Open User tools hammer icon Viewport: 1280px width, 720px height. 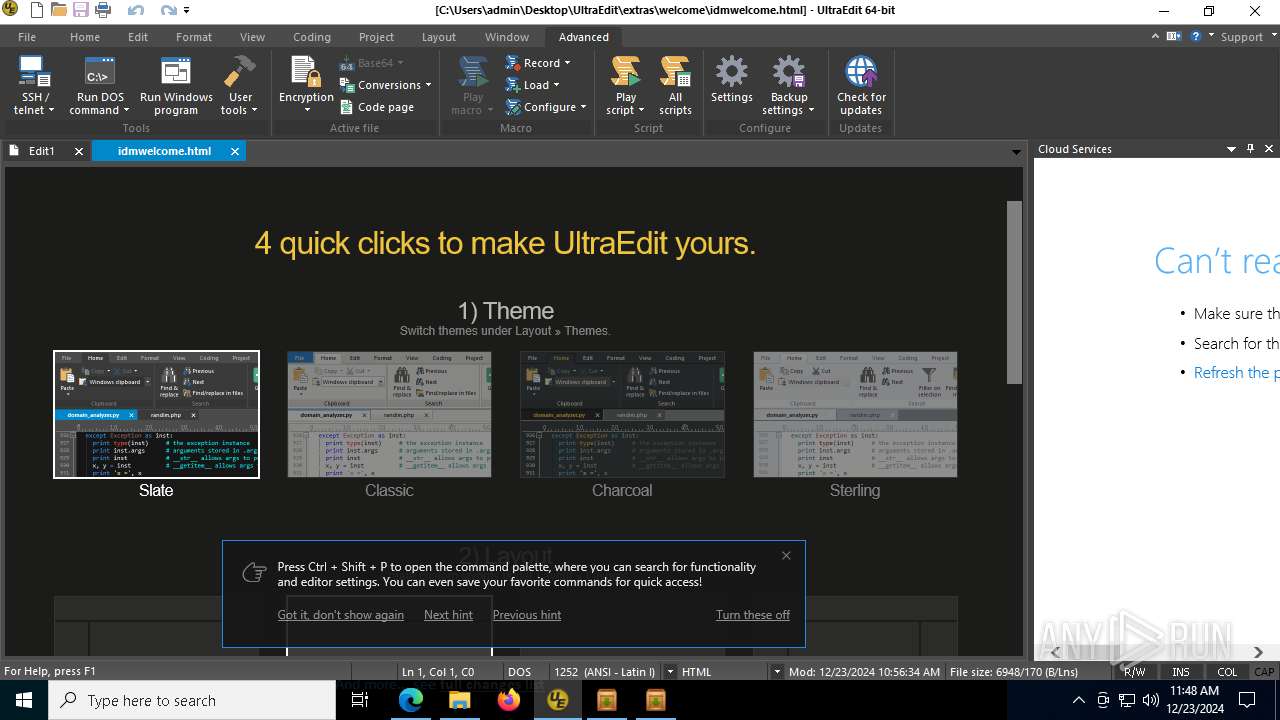(240, 86)
